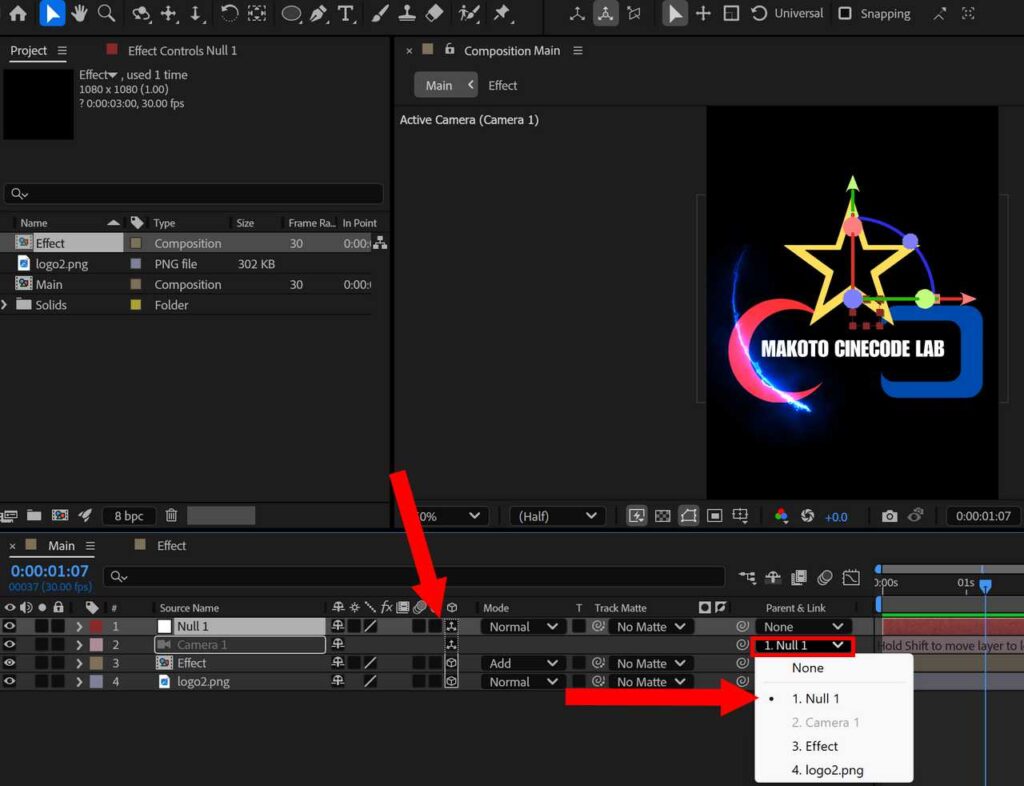Create new composition icon in Project panel

59,516
